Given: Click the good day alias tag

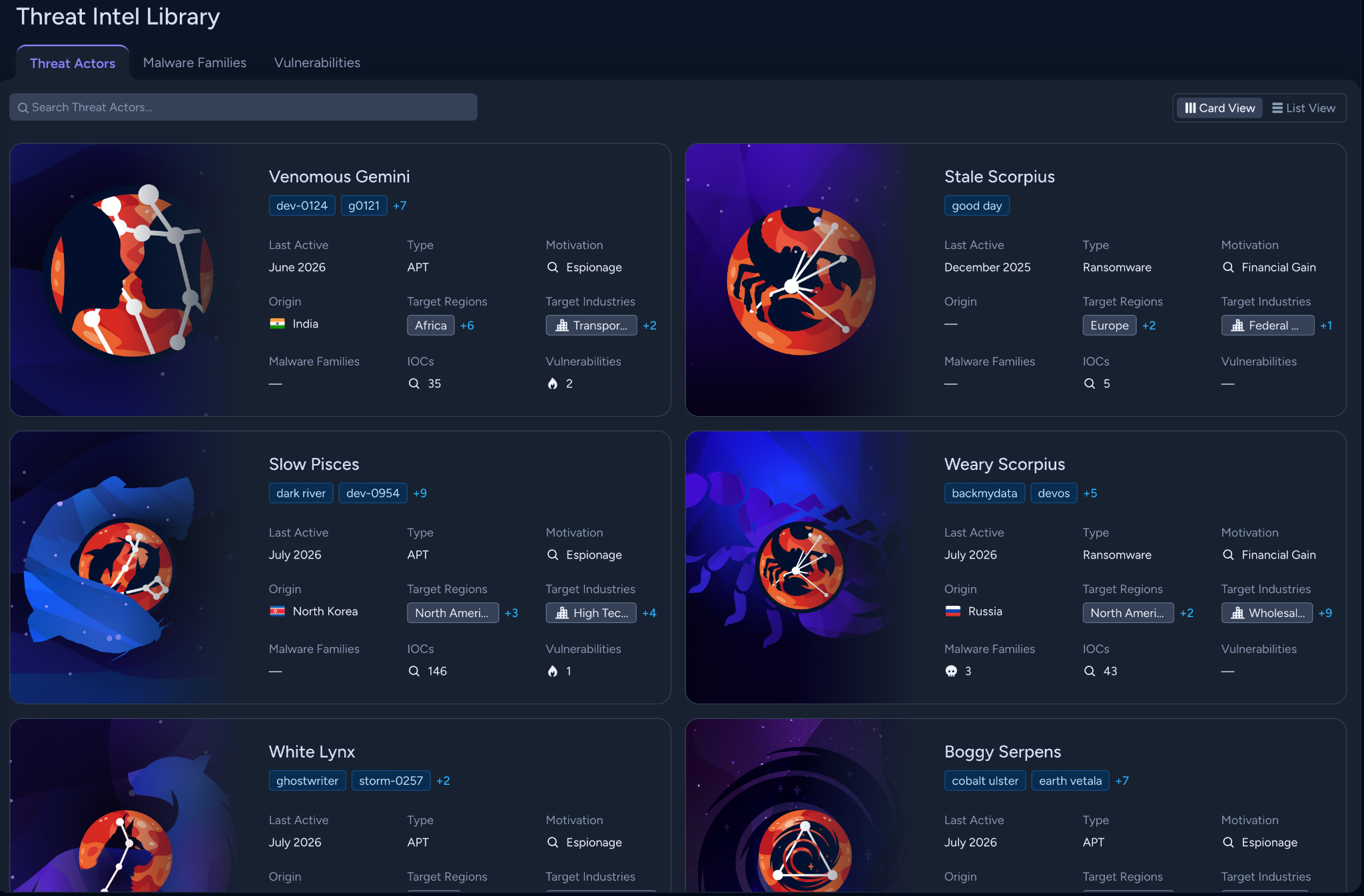Looking at the screenshot, I should click(x=976, y=206).
